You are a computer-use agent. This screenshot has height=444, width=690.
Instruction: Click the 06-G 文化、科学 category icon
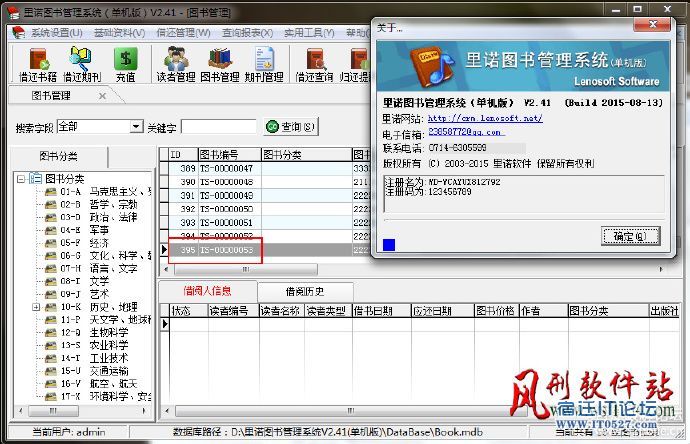pos(51,256)
